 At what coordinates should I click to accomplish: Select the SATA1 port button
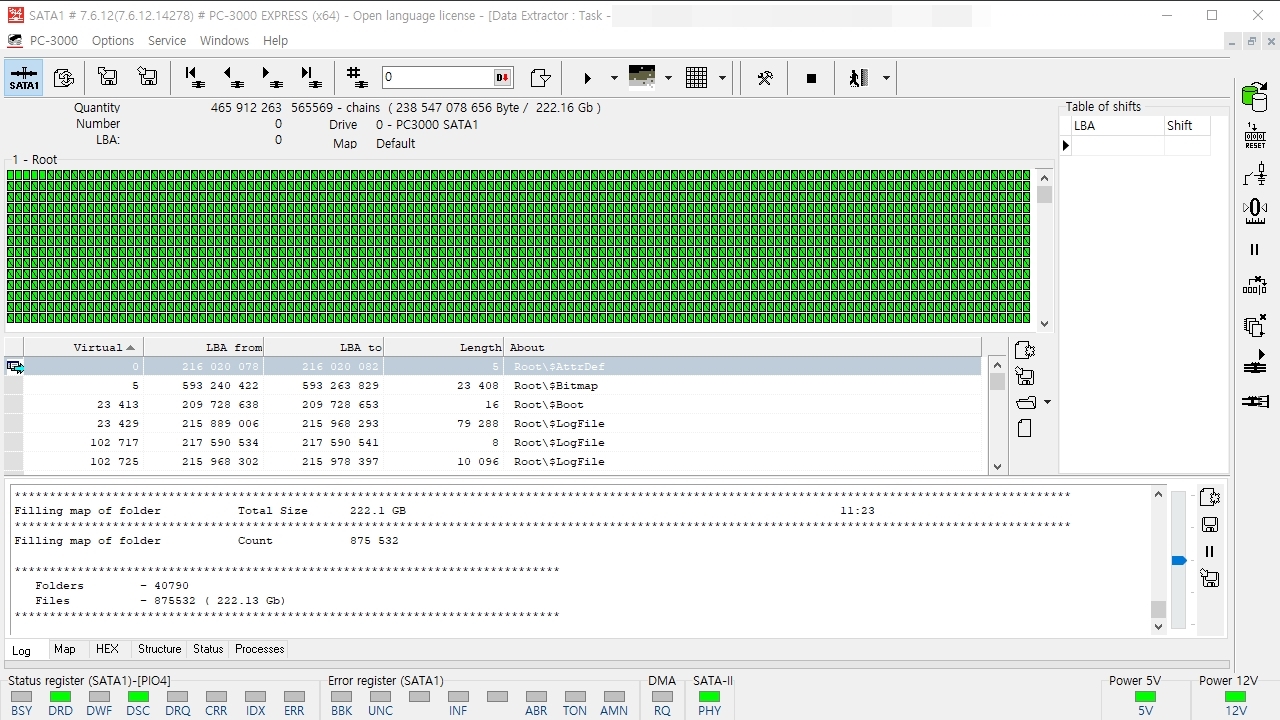point(24,78)
